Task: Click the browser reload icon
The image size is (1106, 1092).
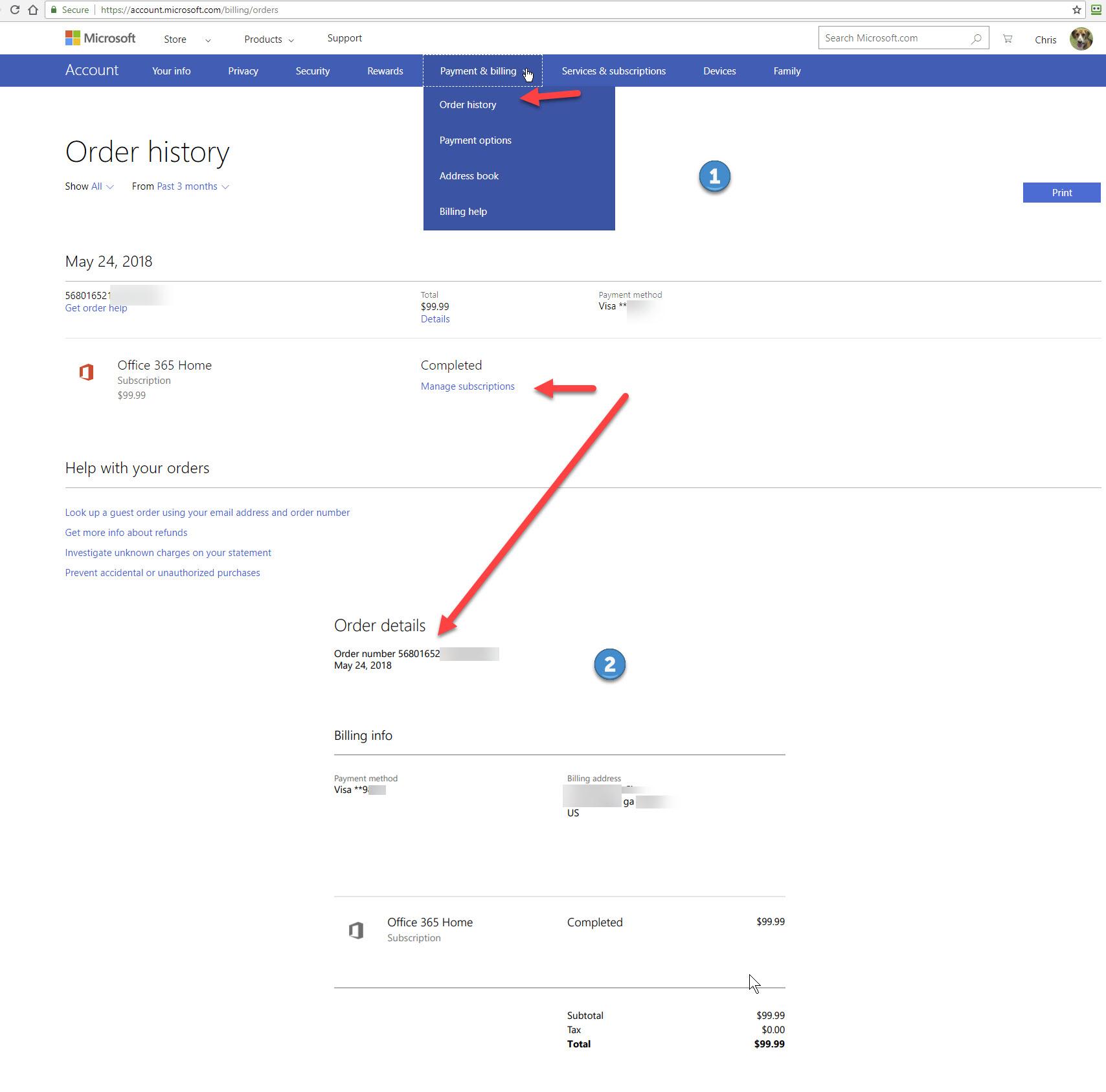Action: pos(14,10)
